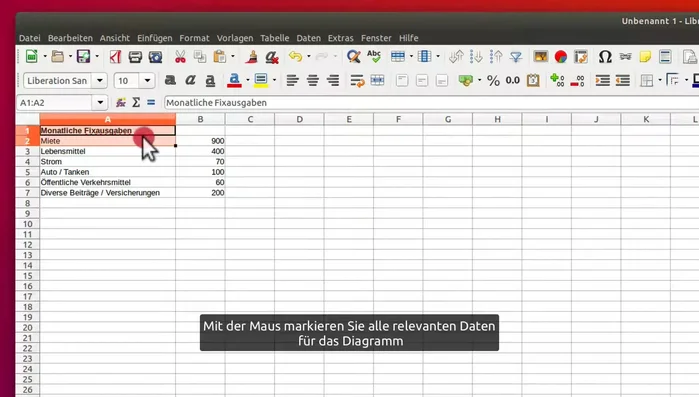Format as percent icon

[x=493, y=81]
